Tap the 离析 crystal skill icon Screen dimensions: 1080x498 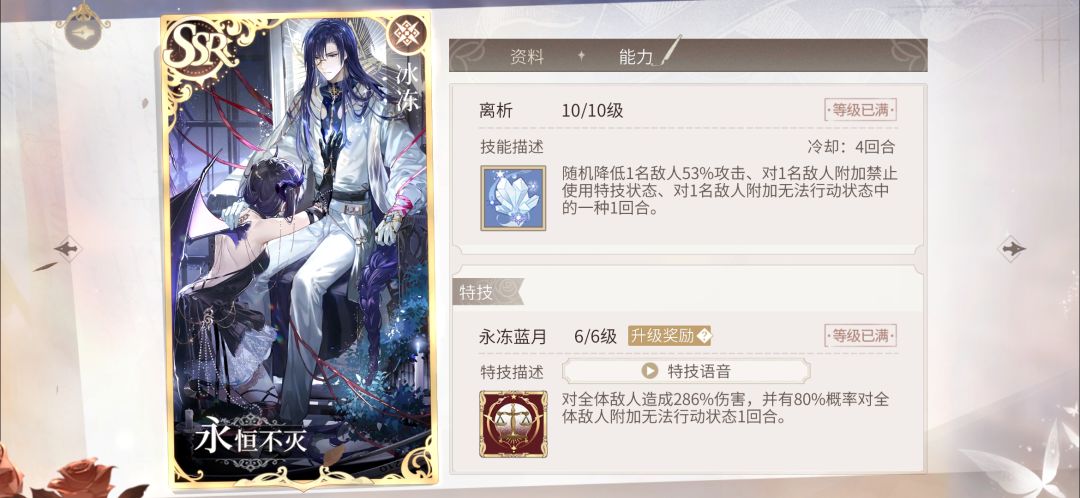513,198
